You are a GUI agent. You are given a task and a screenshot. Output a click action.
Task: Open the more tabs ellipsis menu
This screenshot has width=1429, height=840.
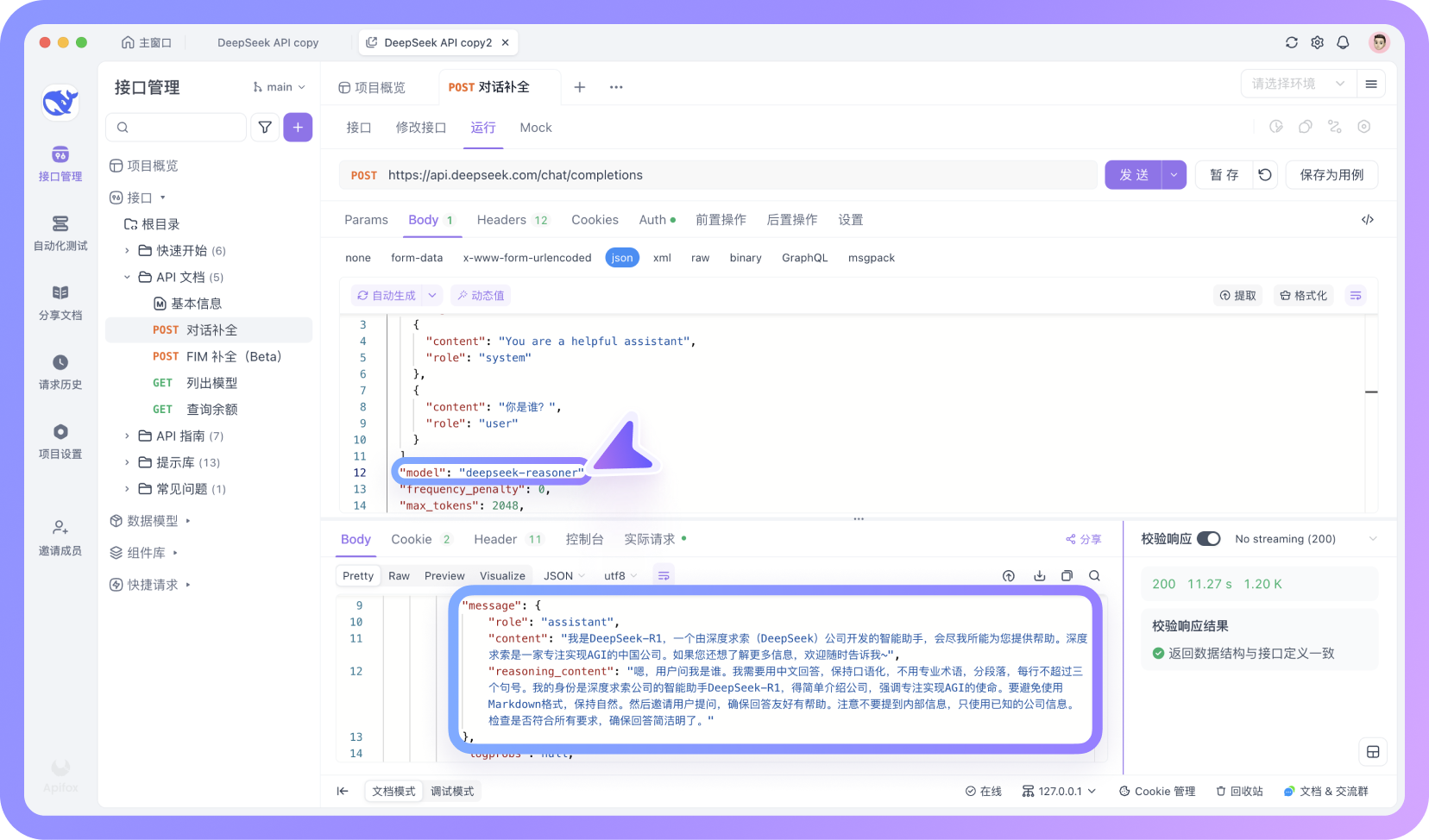click(x=616, y=87)
